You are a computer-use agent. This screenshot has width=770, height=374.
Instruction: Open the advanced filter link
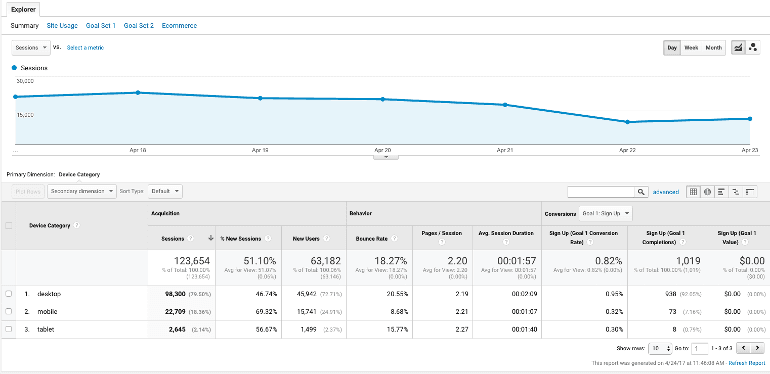click(666, 192)
